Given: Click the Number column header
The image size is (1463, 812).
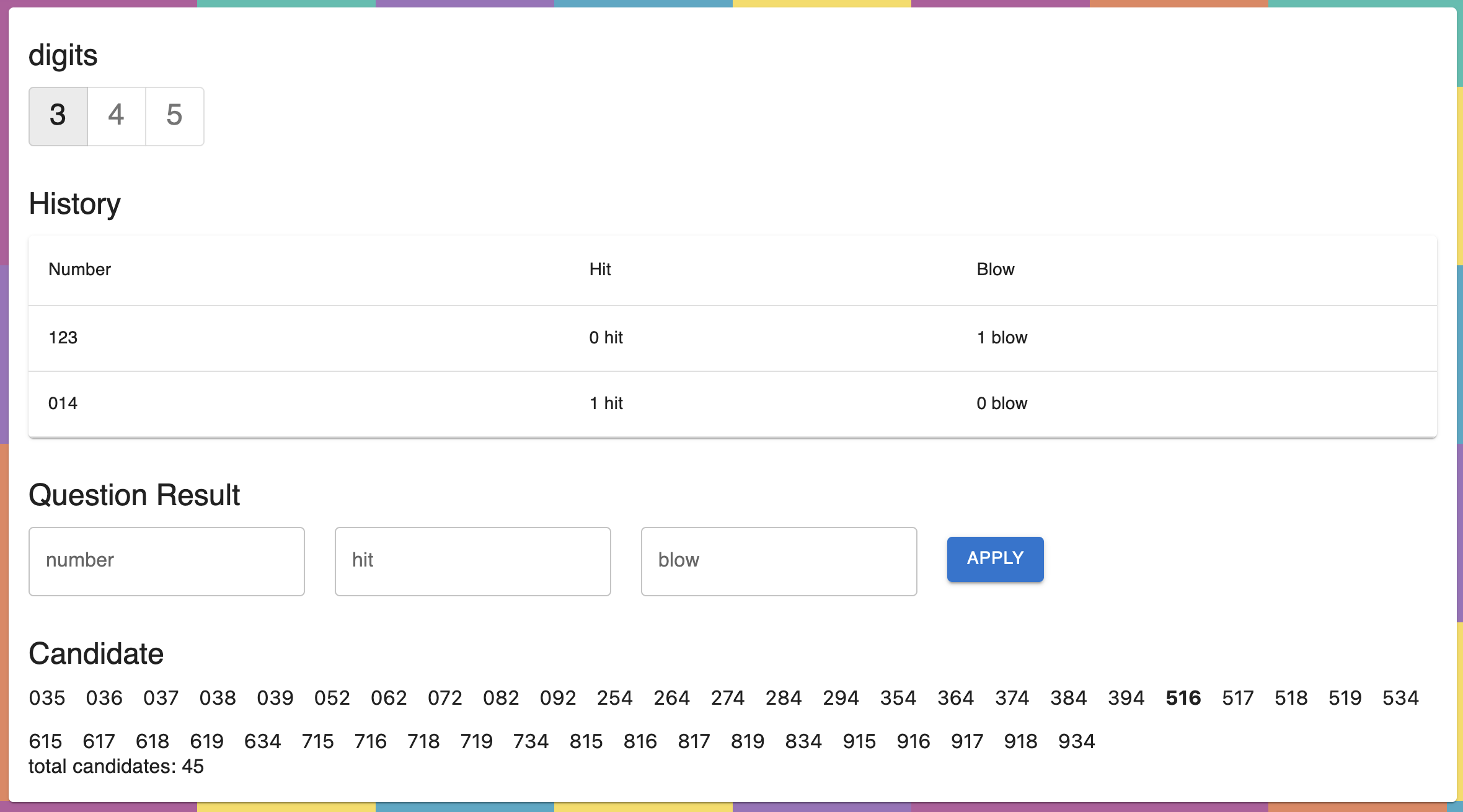Looking at the screenshot, I should 79,270.
